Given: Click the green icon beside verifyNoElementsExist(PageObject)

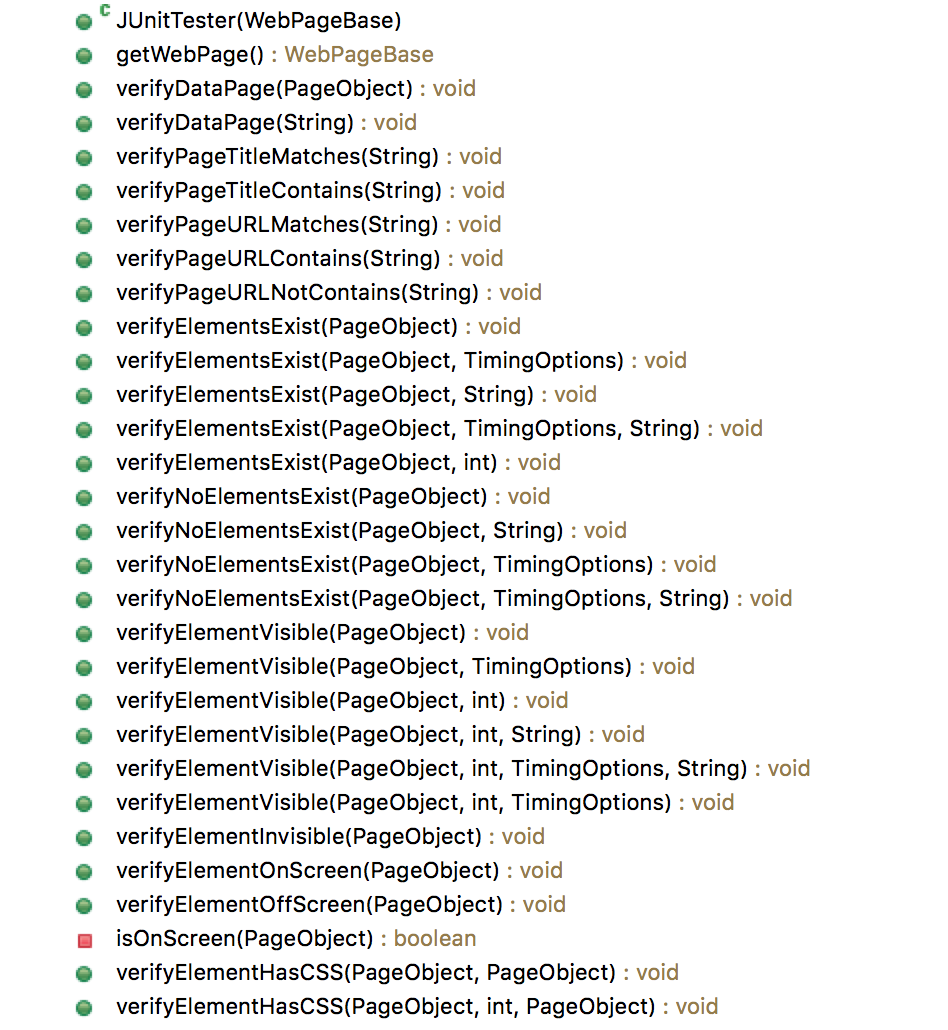Looking at the screenshot, I should tap(84, 499).
